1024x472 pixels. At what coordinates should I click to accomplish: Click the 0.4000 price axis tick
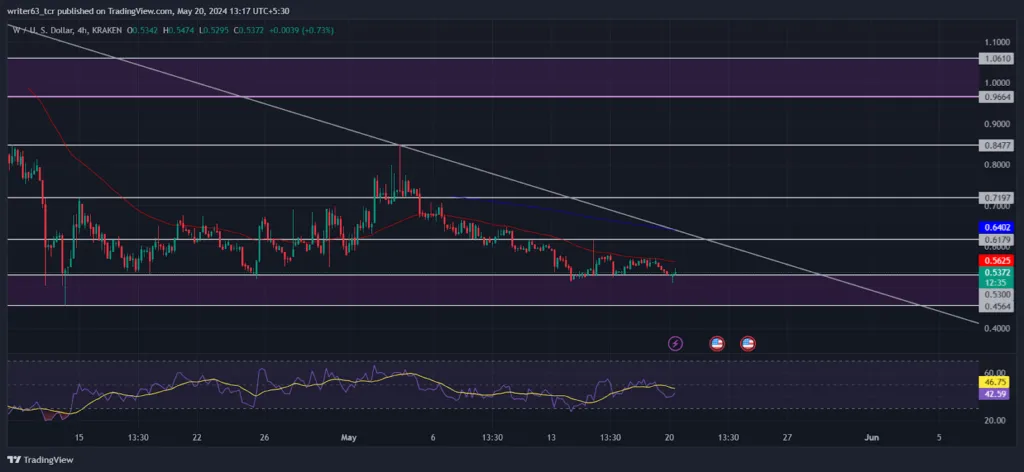pos(996,328)
